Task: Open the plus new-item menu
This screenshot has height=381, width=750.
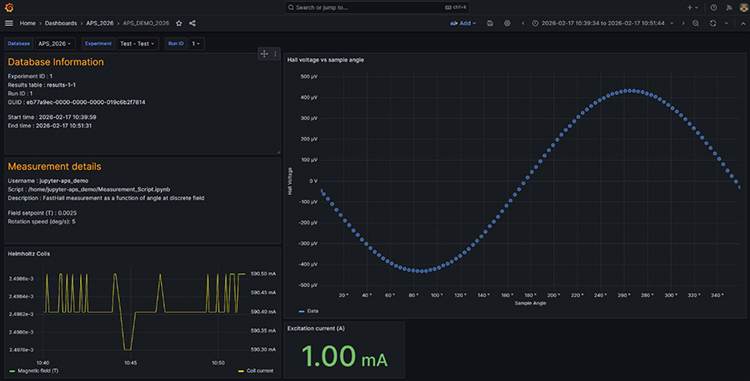Action: click(692, 7)
